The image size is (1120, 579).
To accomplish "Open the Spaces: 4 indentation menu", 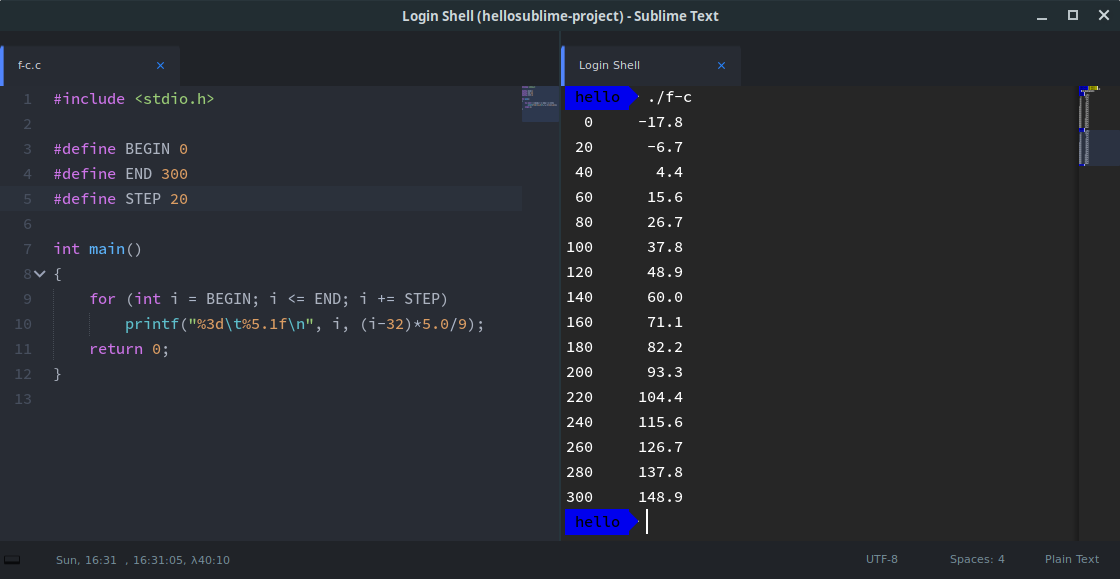I will pyautogui.click(x=977, y=560).
